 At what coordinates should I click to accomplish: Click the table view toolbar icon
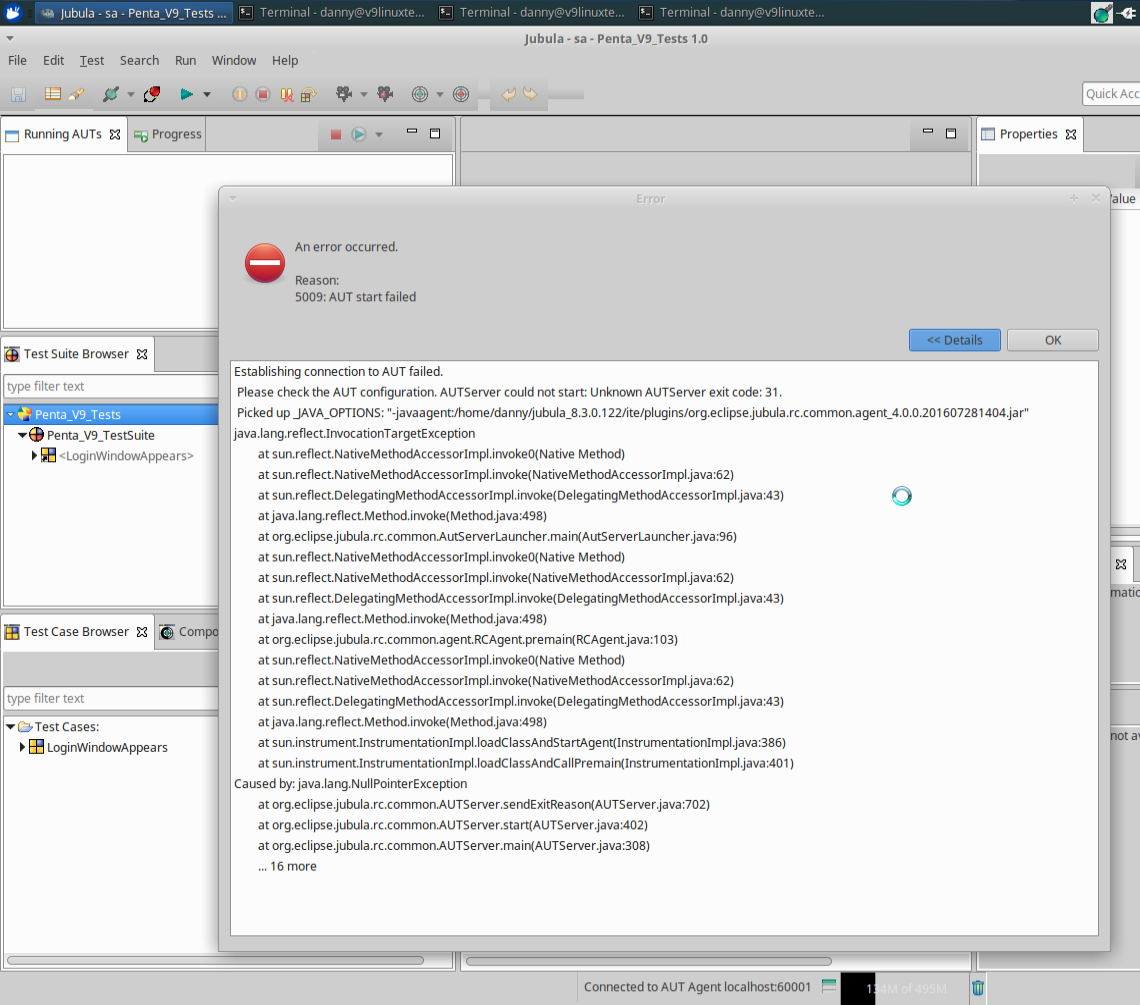[x=52, y=94]
